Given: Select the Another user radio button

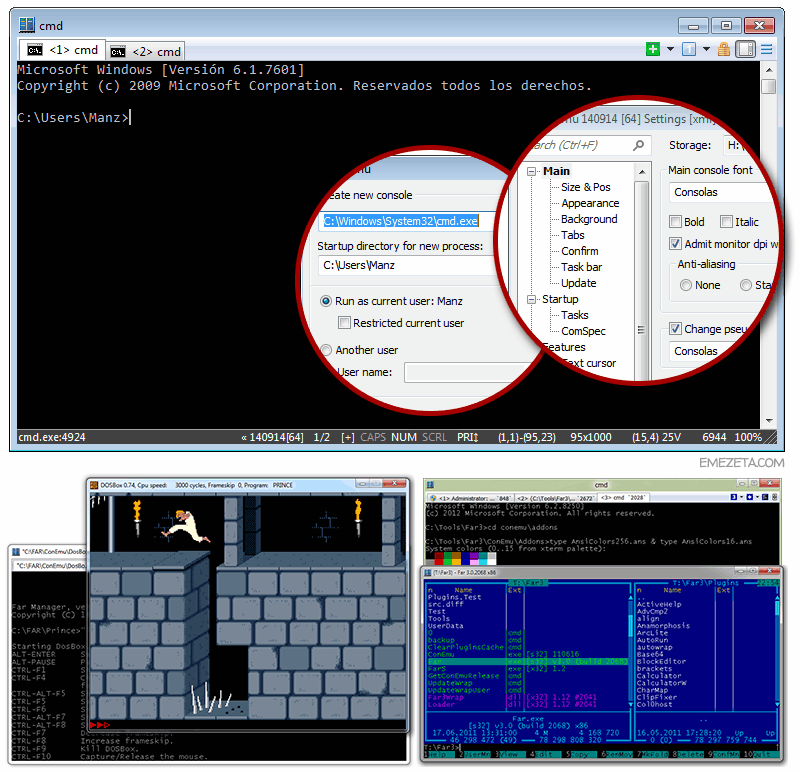Looking at the screenshot, I should click(326, 350).
